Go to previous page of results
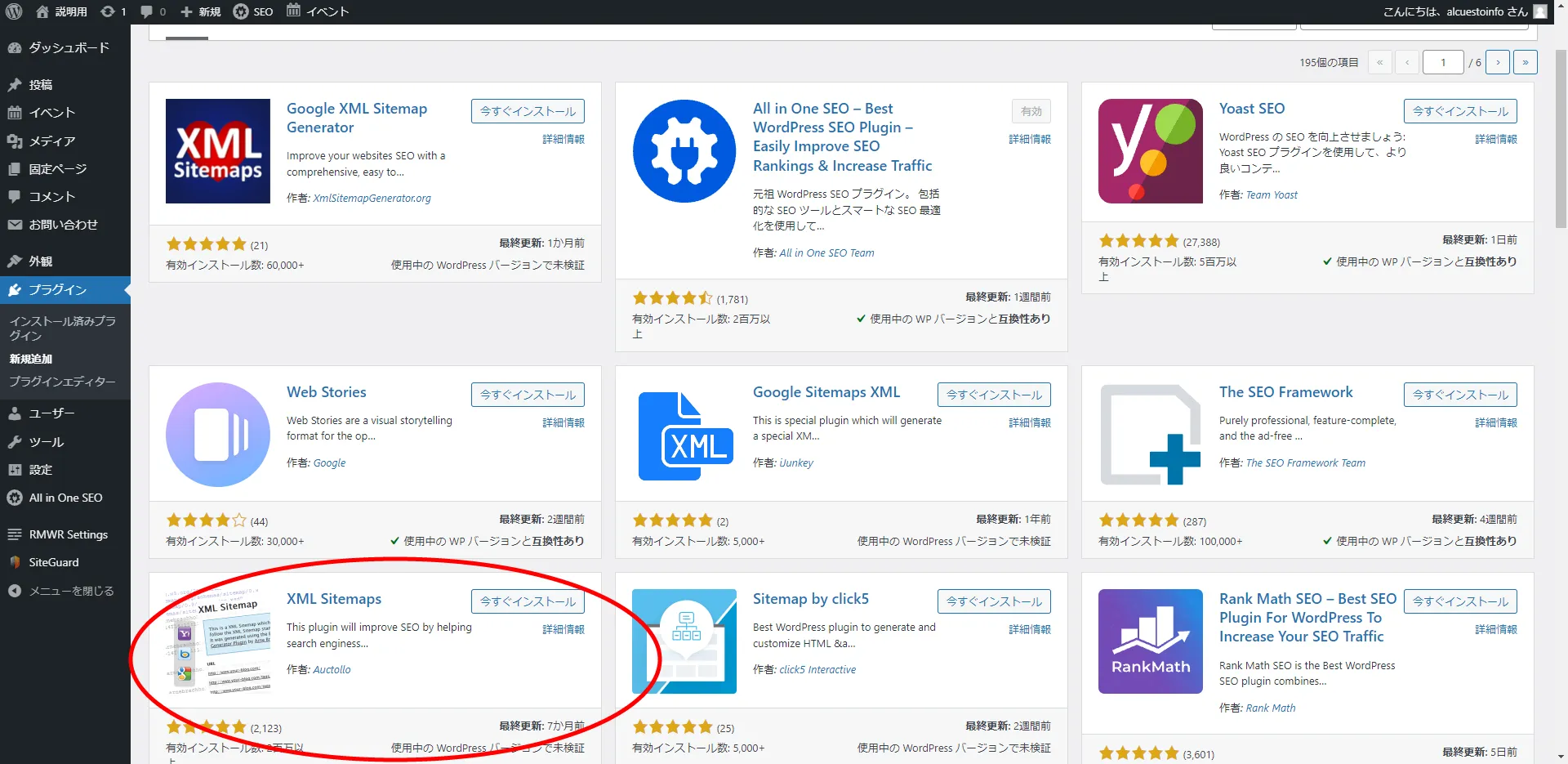 1407,62
